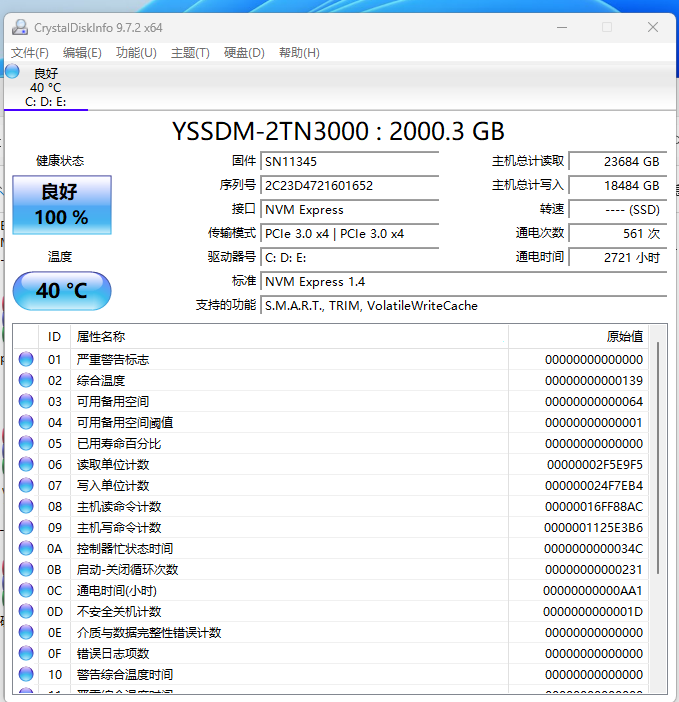Select the 已用寿命百分比 attribute name
Viewport: 679px width, 702px height.
pos(119,444)
